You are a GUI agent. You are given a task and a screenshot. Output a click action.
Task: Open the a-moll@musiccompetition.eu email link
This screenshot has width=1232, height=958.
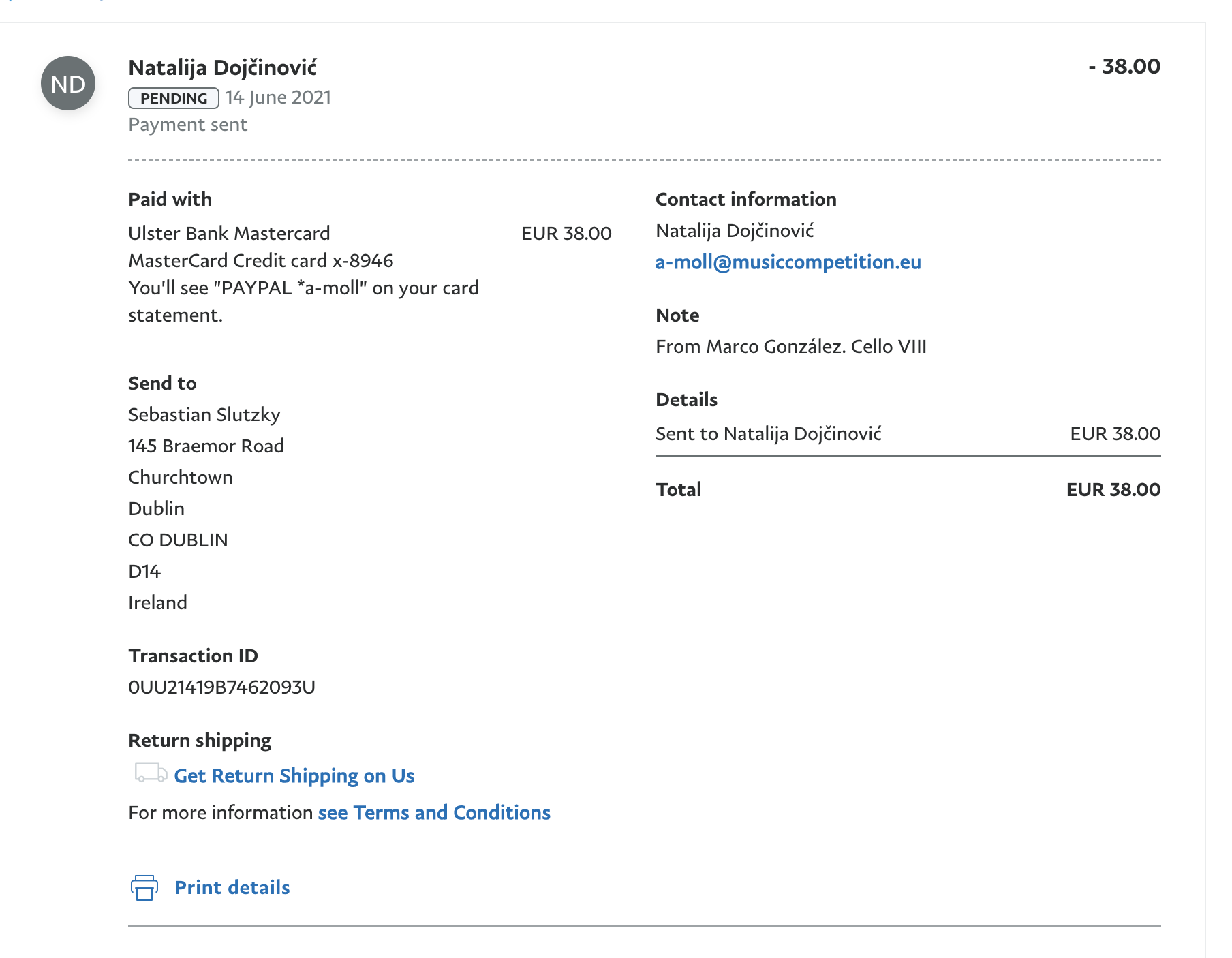click(788, 262)
